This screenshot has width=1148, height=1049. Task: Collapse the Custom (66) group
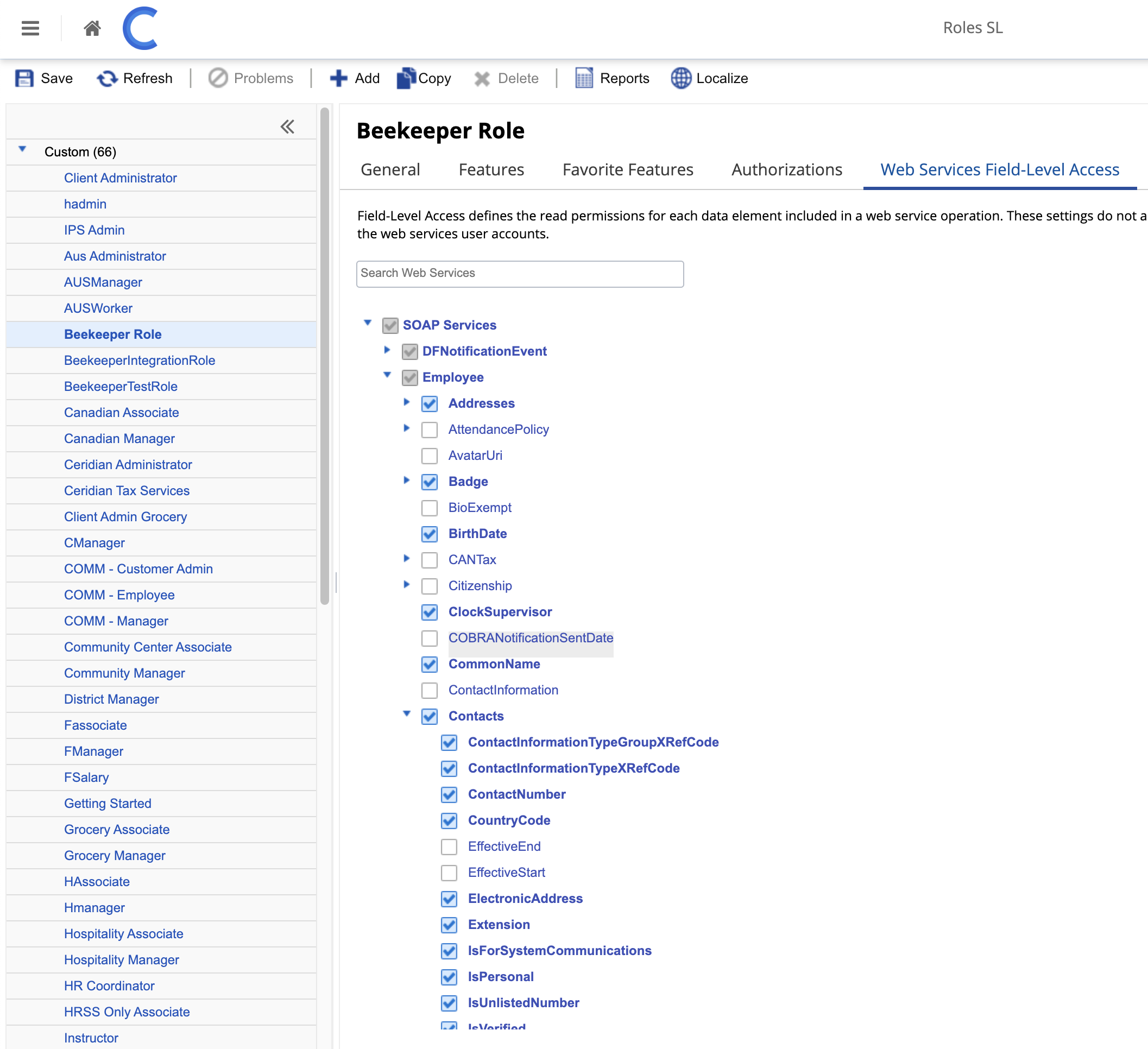click(x=23, y=149)
